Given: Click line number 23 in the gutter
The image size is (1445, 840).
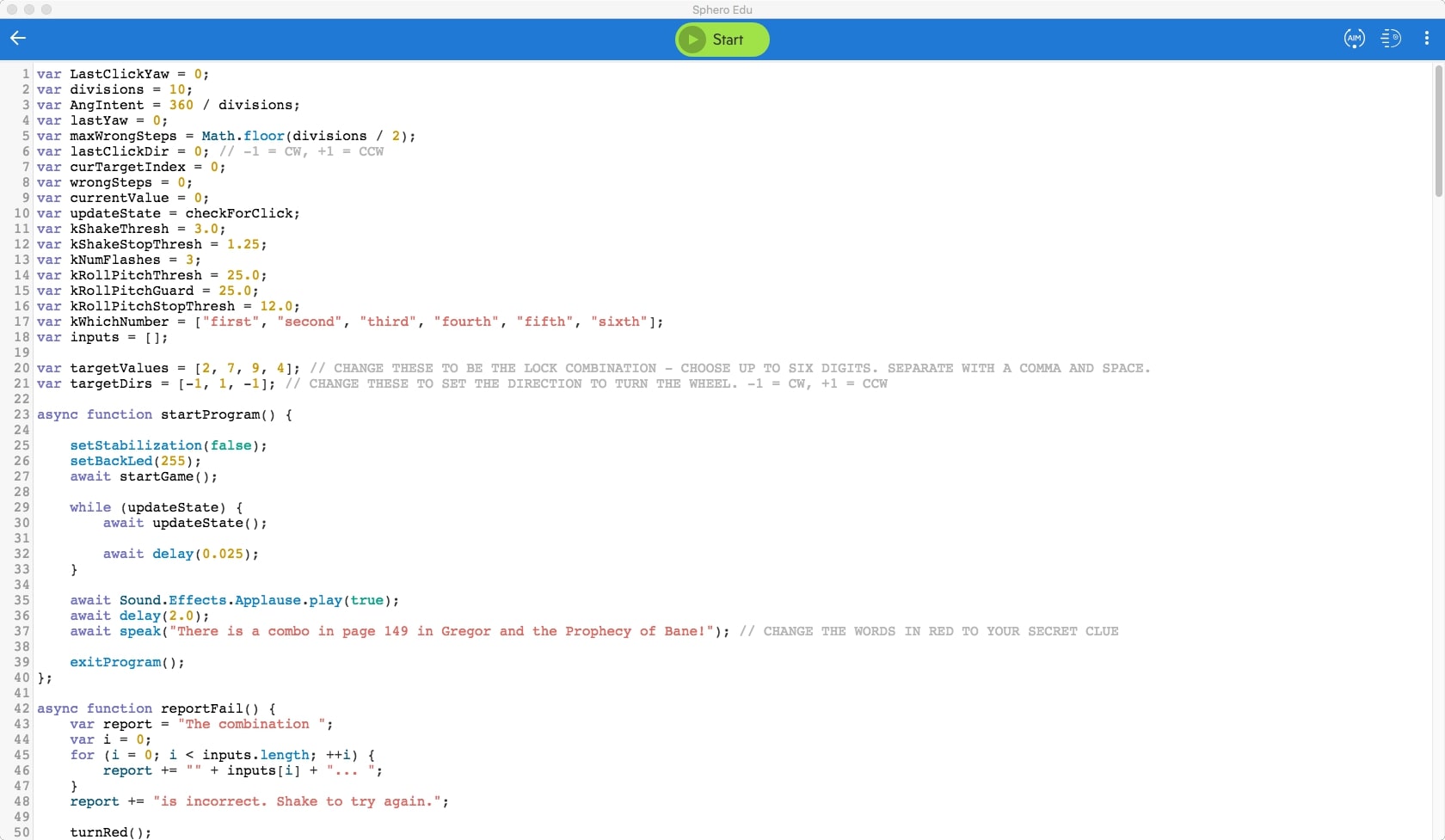Looking at the screenshot, I should pos(22,414).
